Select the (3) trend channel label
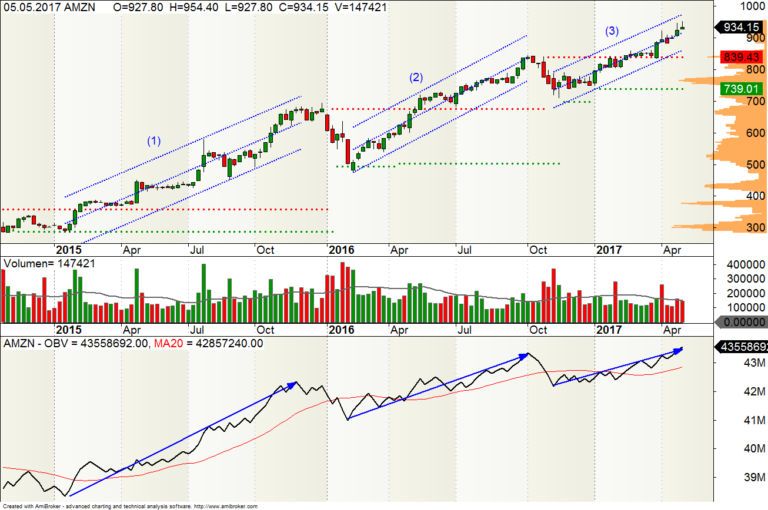Viewport: 768px width, 510px height. [x=612, y=31]
